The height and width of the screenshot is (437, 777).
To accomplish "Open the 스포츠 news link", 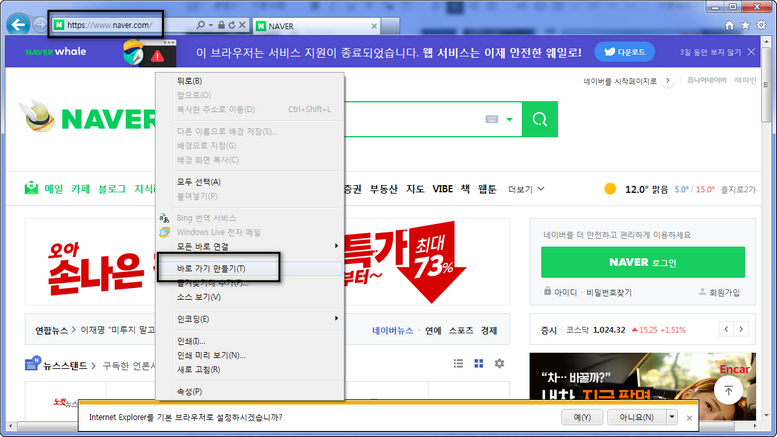I will pos(461,330).
